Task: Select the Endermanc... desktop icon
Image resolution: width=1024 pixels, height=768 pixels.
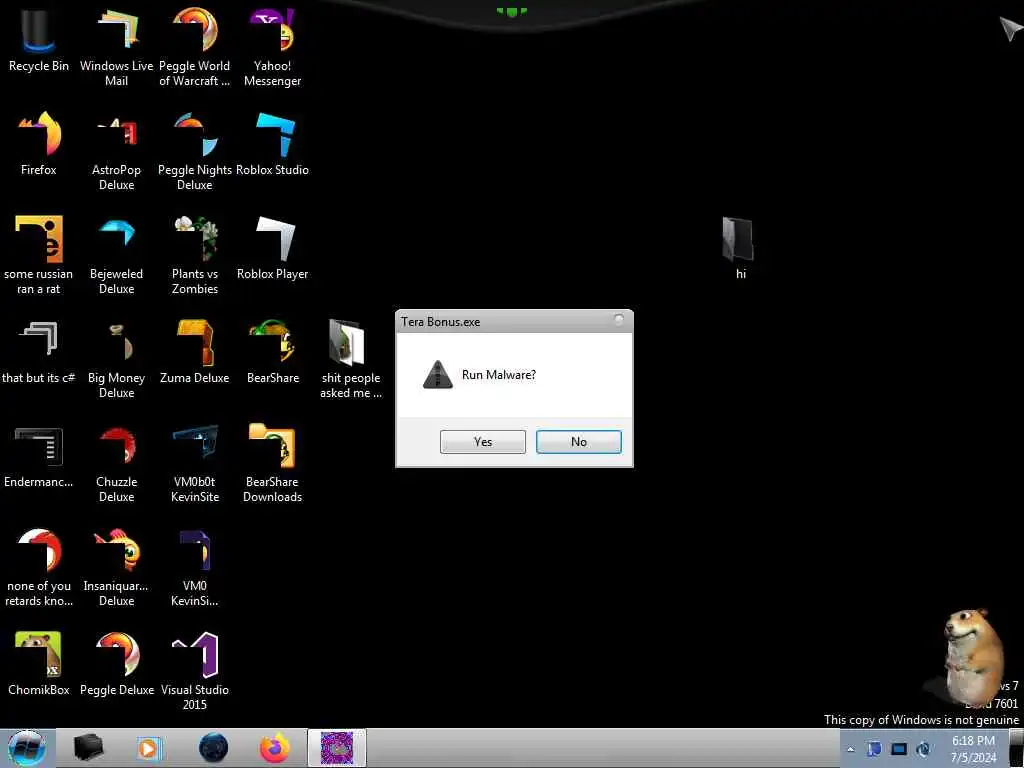Action: [x=39, y=456]
